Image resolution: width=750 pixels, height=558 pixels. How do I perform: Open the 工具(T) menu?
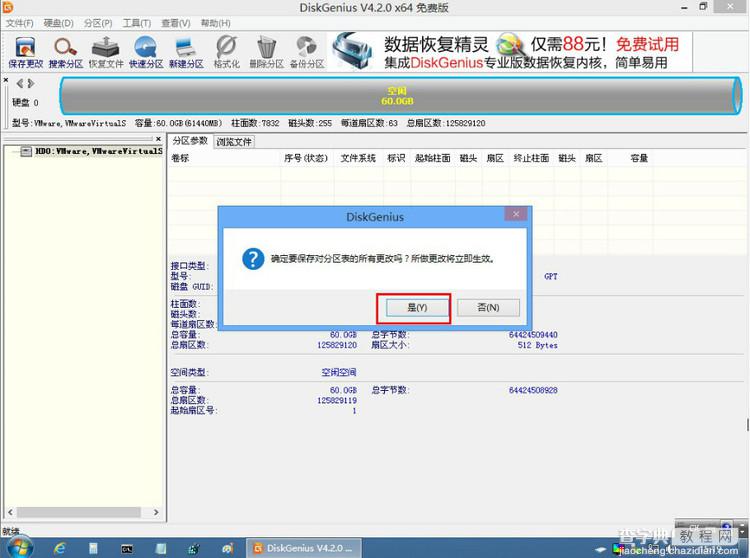pyautogui.click(x=137, y=23)
